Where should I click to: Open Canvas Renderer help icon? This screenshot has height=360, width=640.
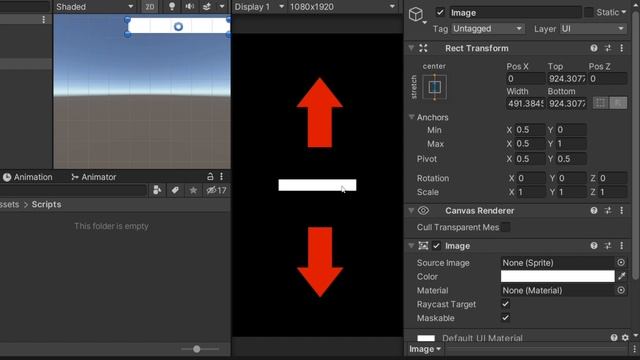tap(594, 211)
